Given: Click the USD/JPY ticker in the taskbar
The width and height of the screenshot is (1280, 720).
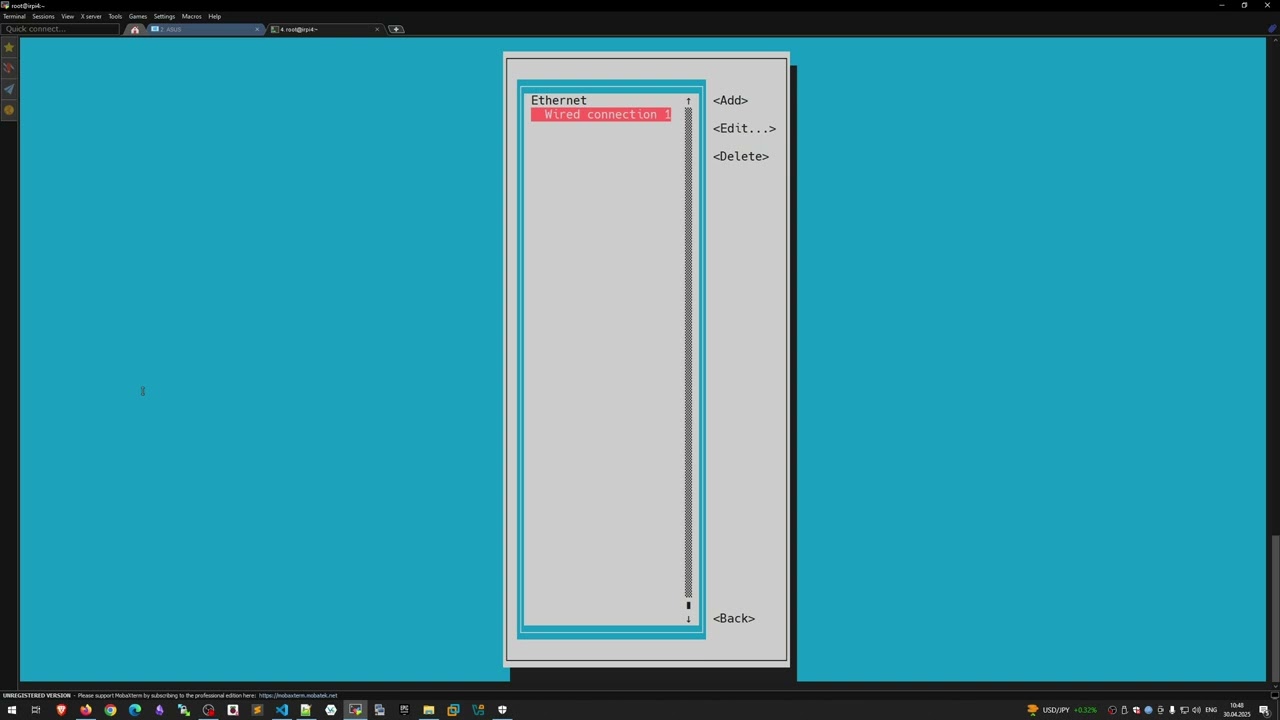Looking at the screenshot, I should click(x=1061, y=710).
